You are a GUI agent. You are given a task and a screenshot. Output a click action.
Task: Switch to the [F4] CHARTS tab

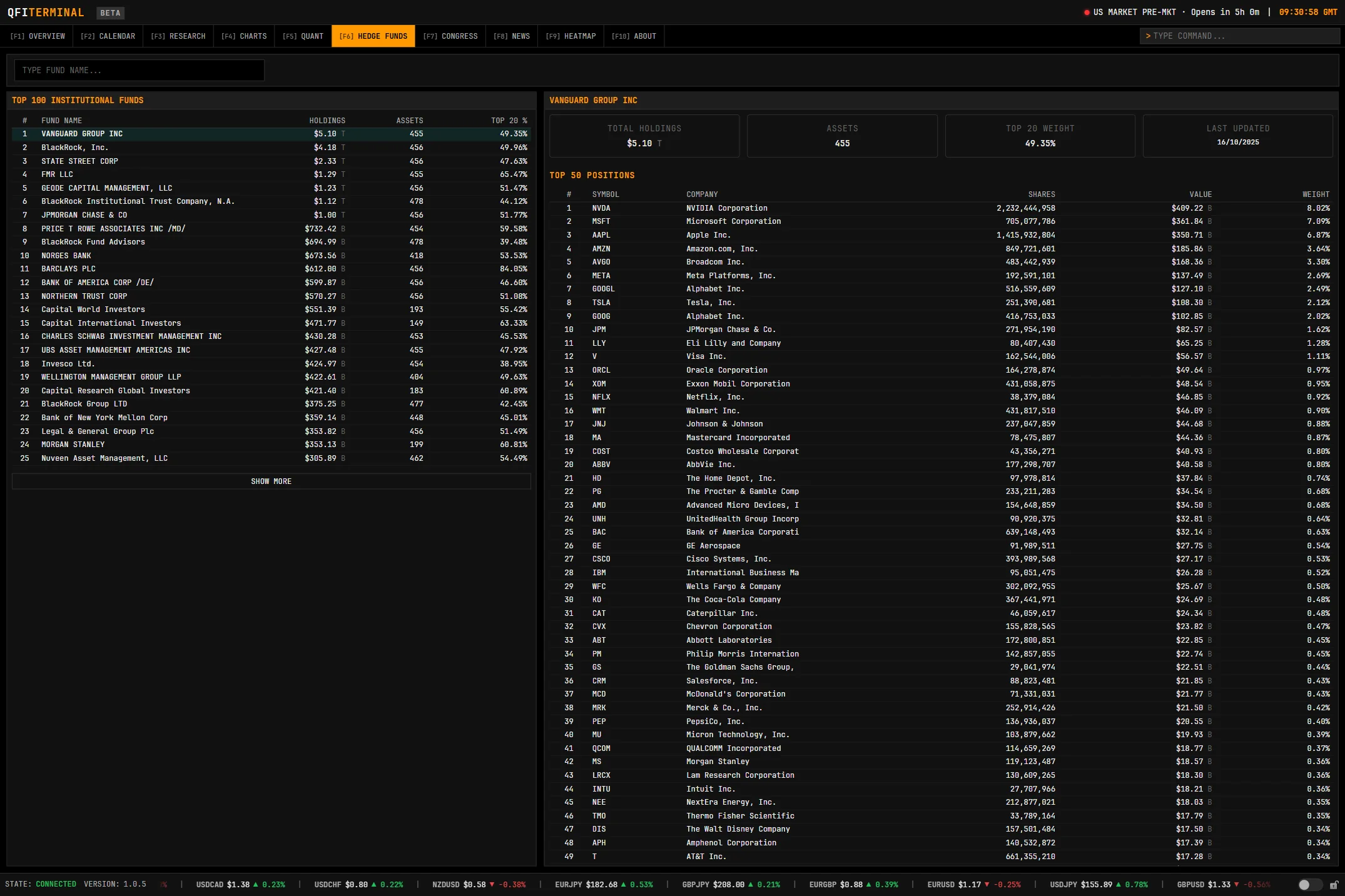(x=244, y=36)
